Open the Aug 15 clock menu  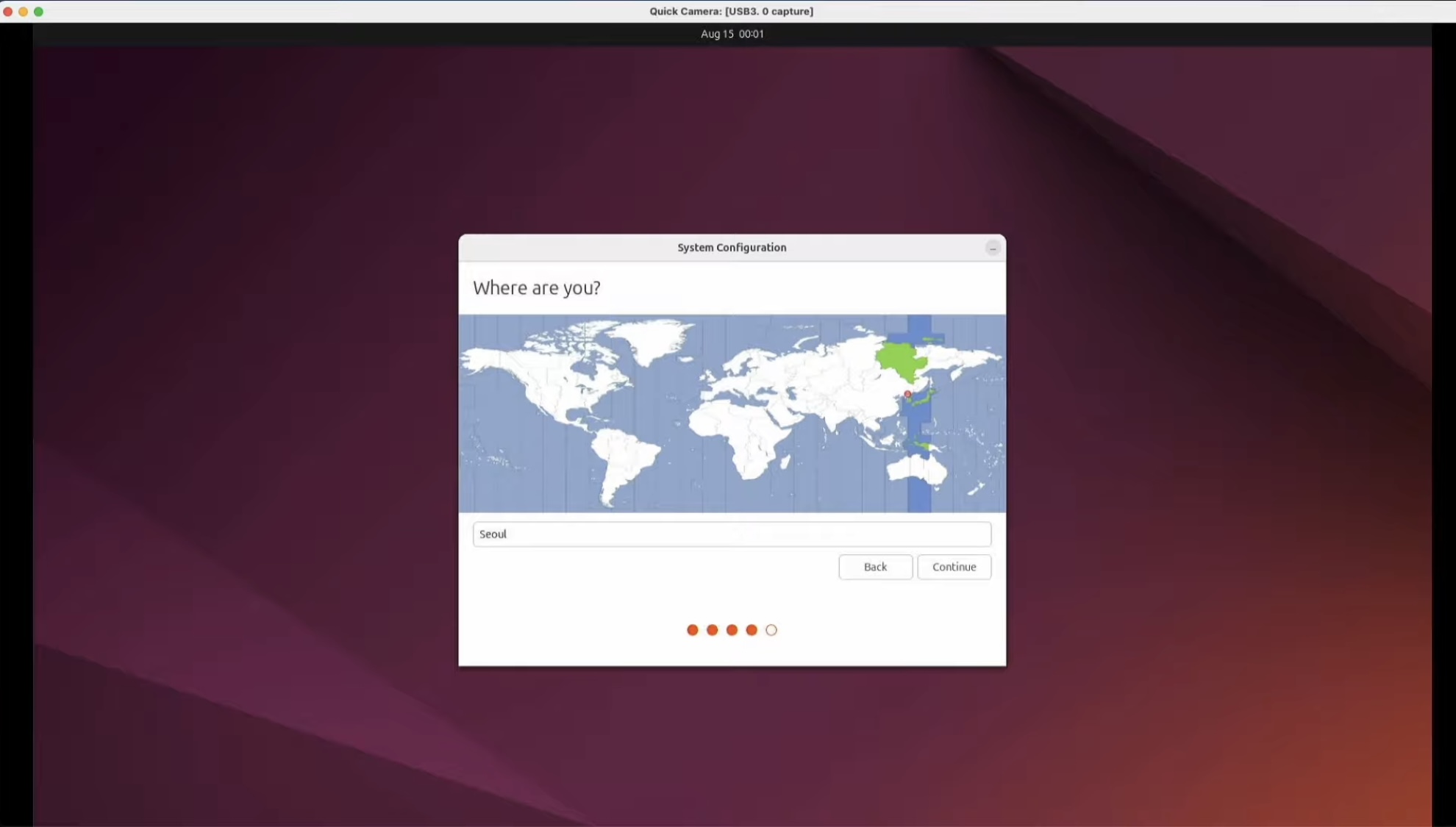click(732, 34)
